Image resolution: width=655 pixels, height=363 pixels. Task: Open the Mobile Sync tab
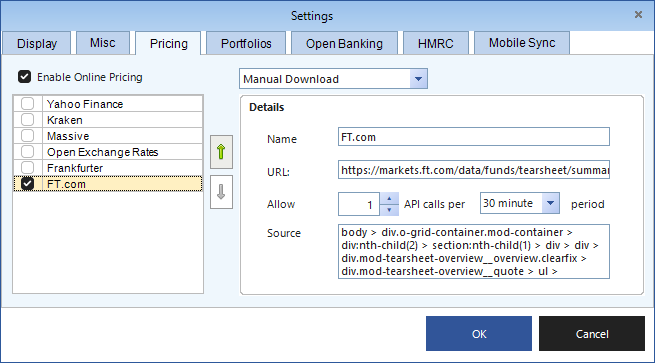tap(522, 43)
